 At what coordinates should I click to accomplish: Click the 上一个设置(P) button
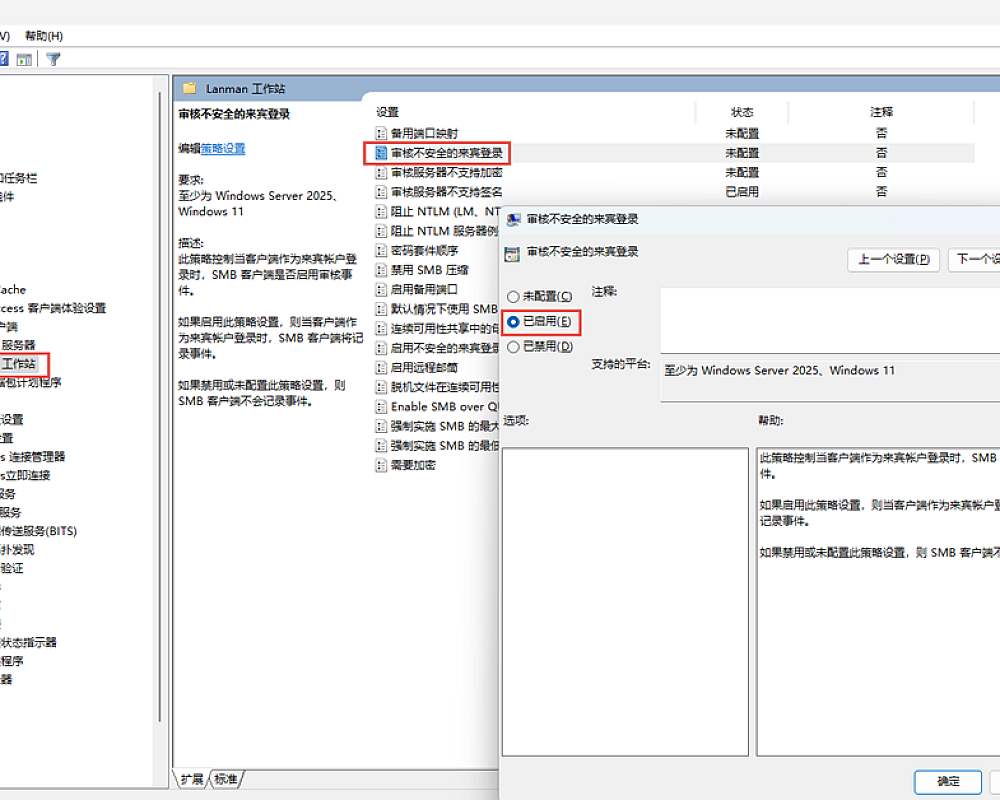(x=893, y=259)
